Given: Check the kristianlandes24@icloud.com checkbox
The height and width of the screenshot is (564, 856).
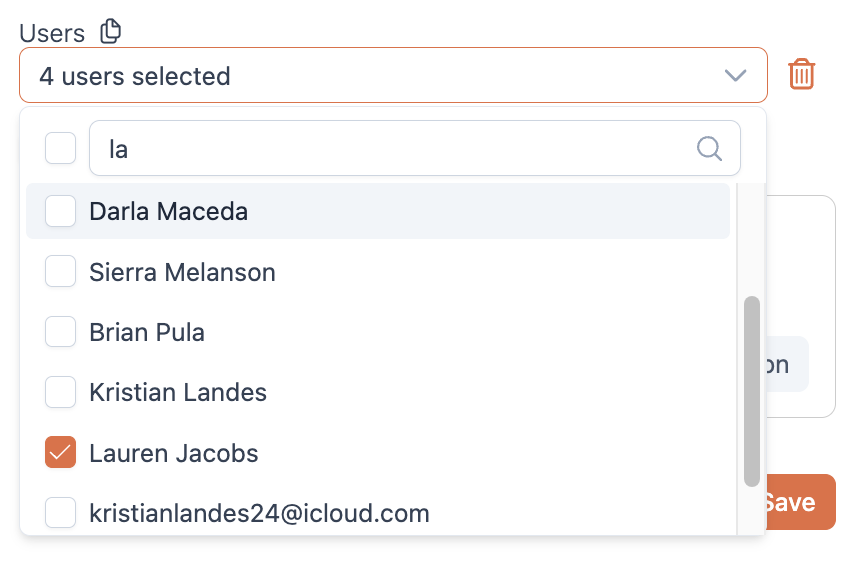Looking at the screenshot, I should click(x=61, y=513).
